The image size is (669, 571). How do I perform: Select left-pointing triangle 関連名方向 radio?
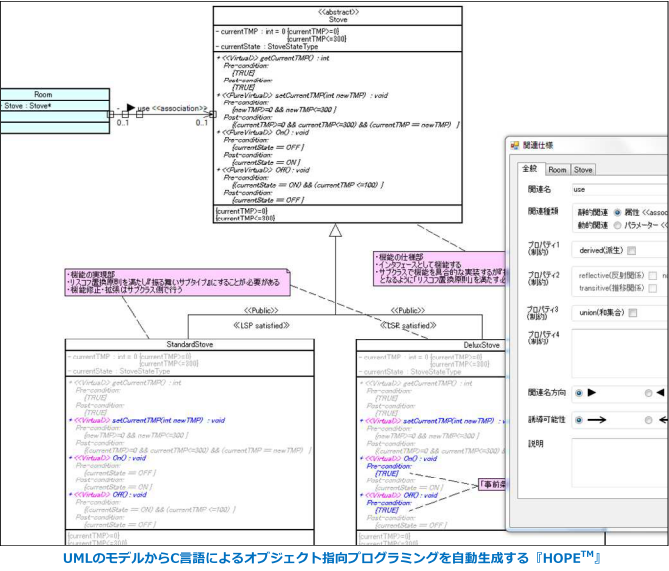(x=649, y=393)
